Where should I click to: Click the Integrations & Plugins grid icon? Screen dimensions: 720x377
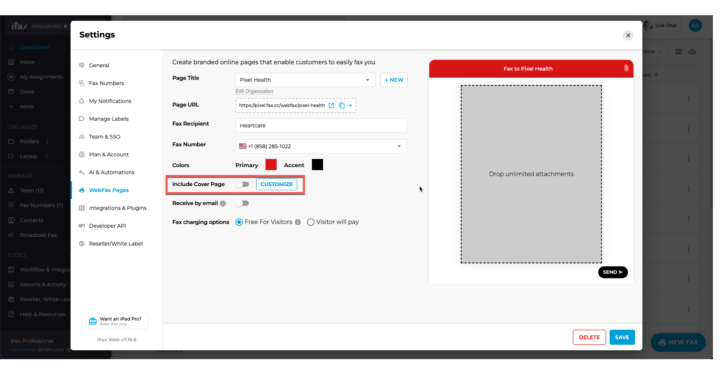point(82,208)
